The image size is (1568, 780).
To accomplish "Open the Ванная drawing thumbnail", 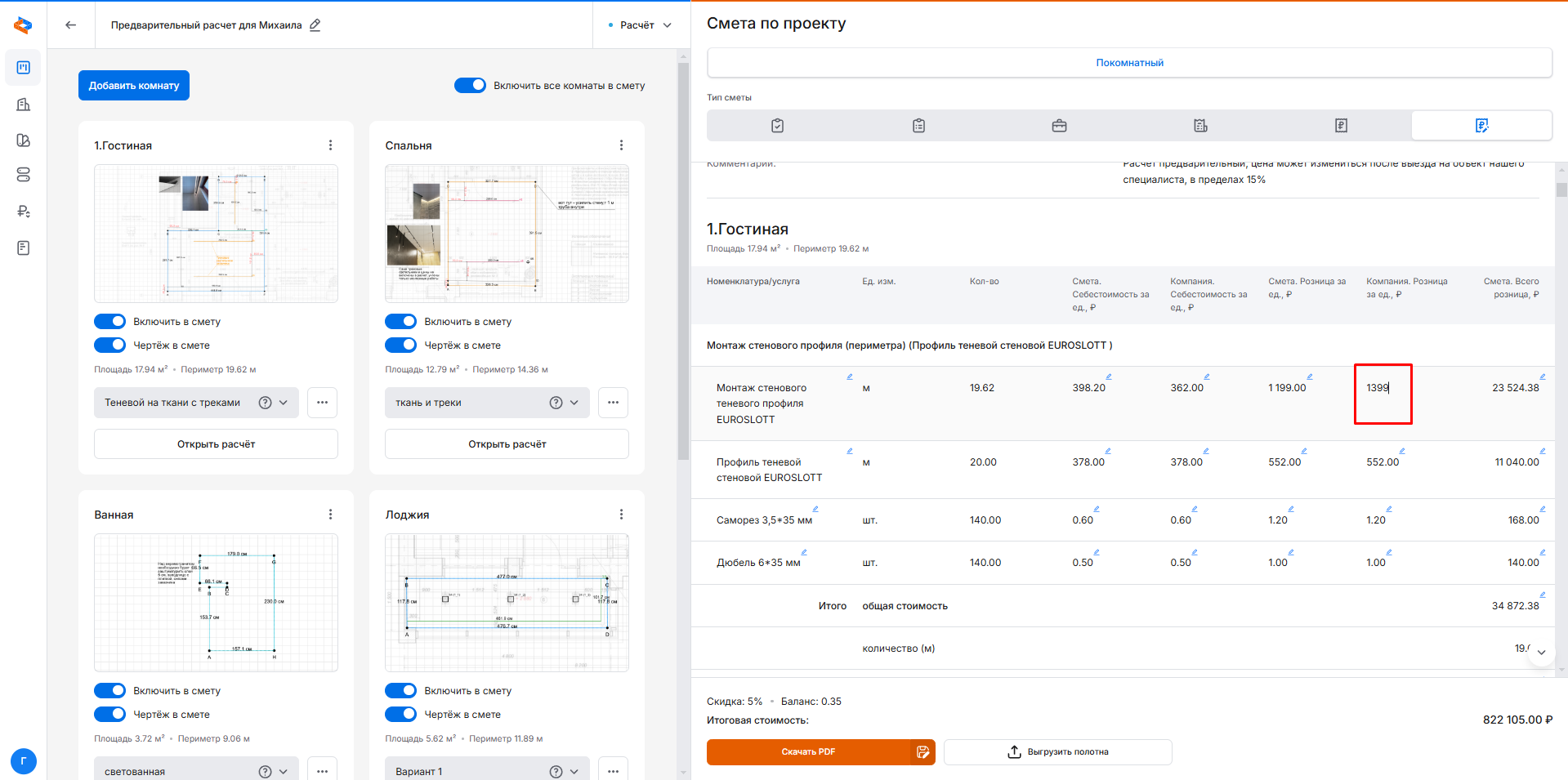I will 216,603.
